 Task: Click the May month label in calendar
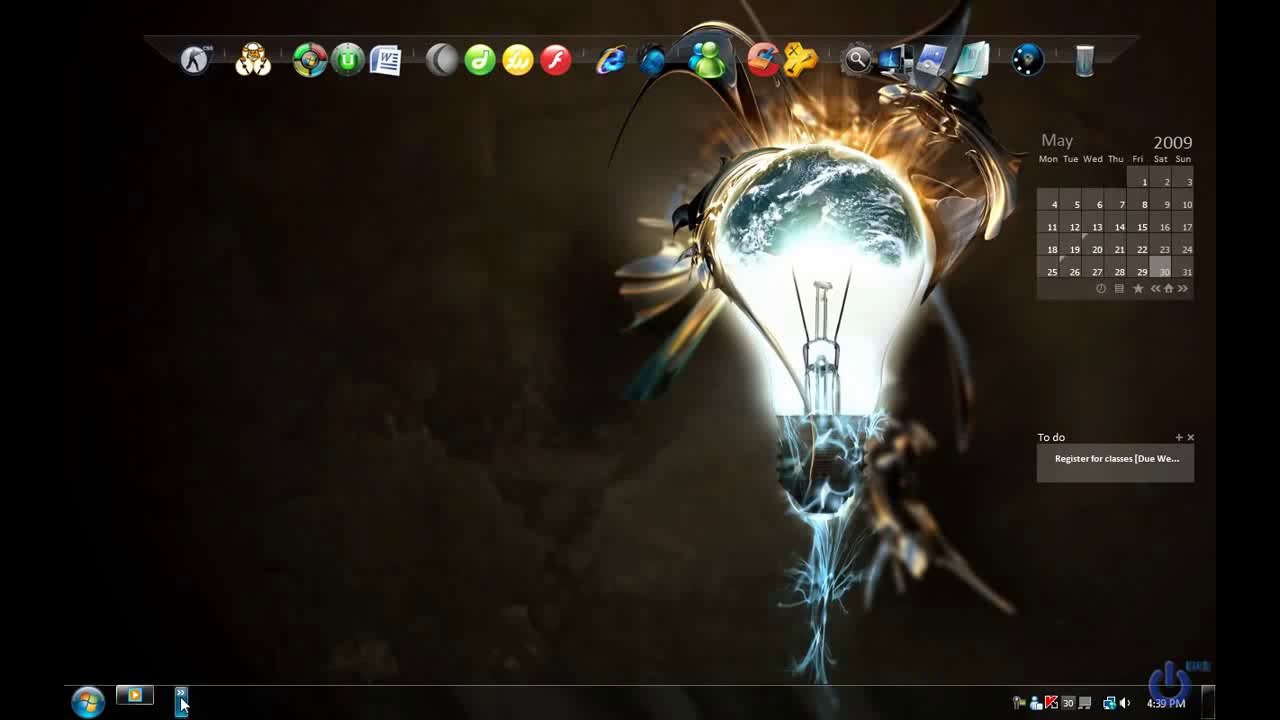pos(1057,141)
